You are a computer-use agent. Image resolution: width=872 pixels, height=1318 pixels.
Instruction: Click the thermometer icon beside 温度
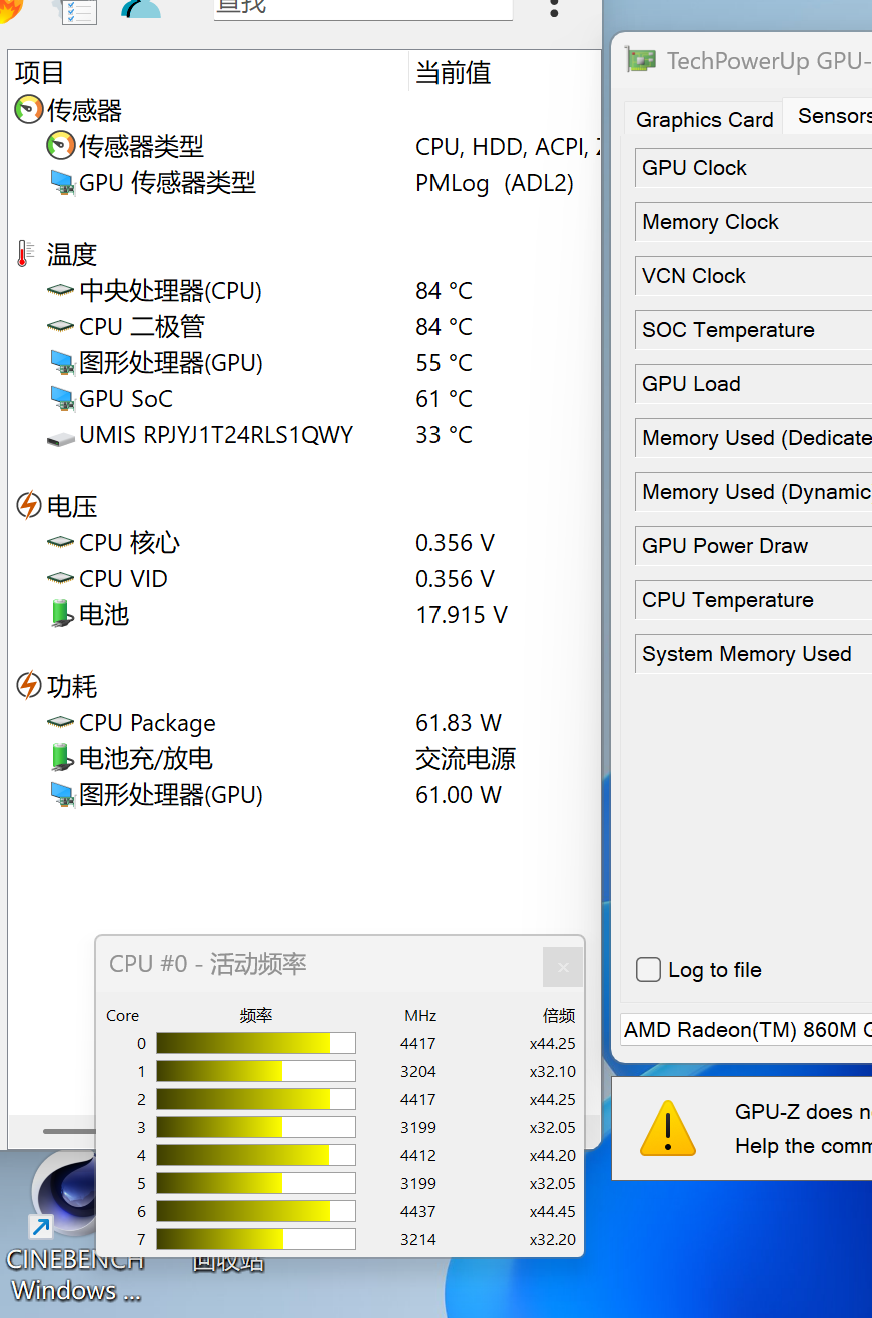point(24,254)
